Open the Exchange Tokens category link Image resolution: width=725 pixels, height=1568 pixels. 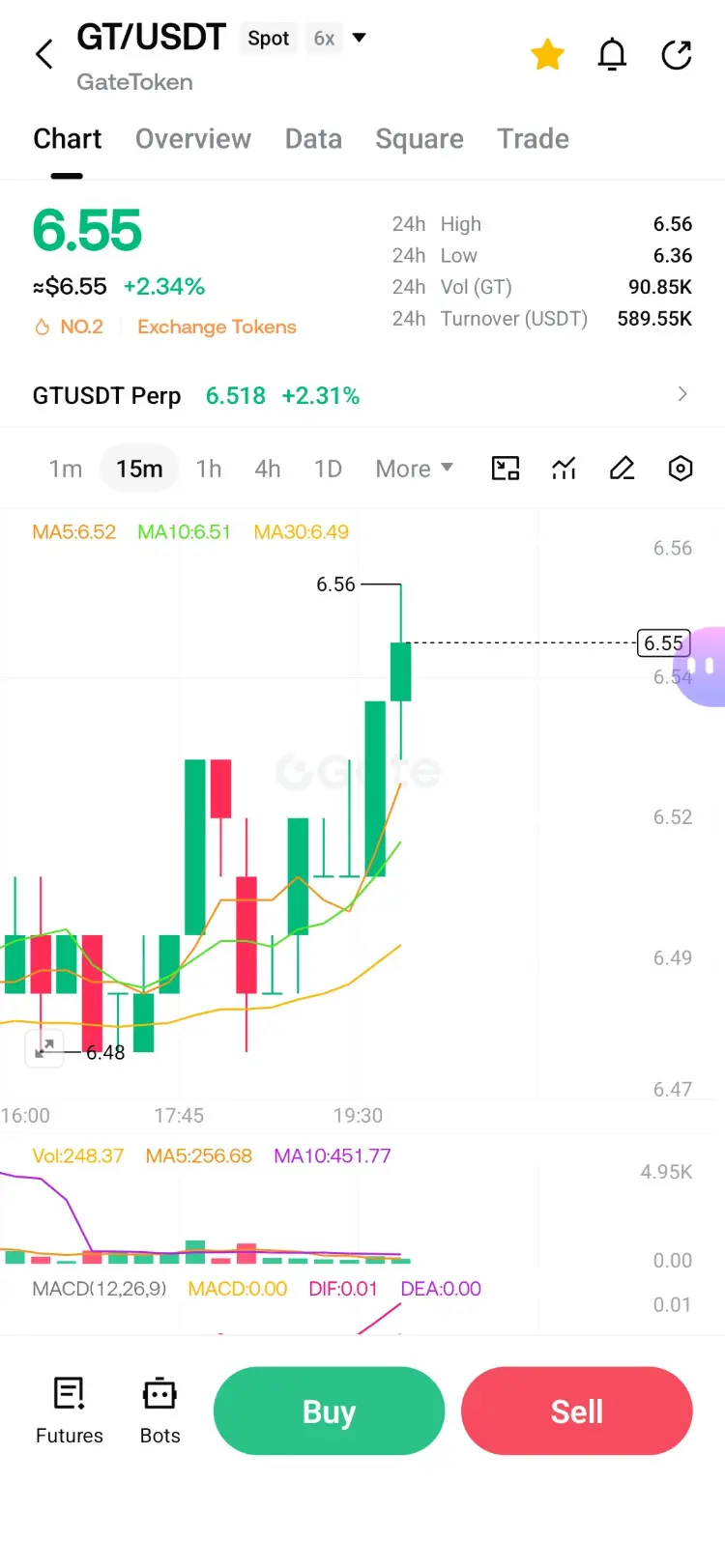pyautogui.click(x=217, y=327)
